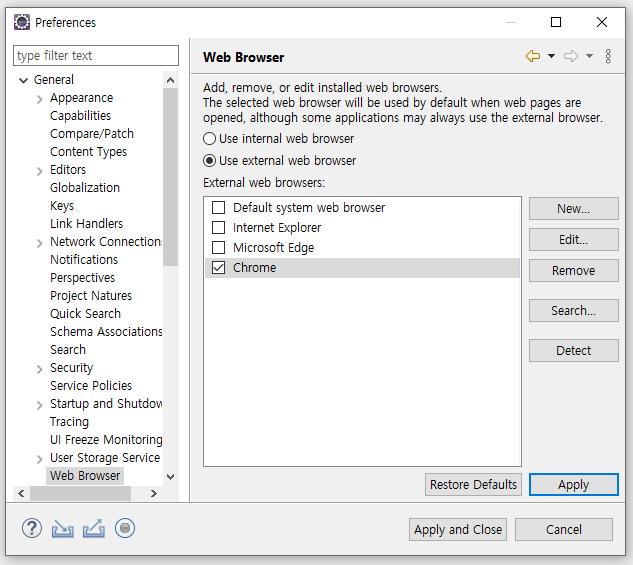Expand the Appearance tree node
The width and height of the screenshot is (633, 565).
tap(39, 99)
